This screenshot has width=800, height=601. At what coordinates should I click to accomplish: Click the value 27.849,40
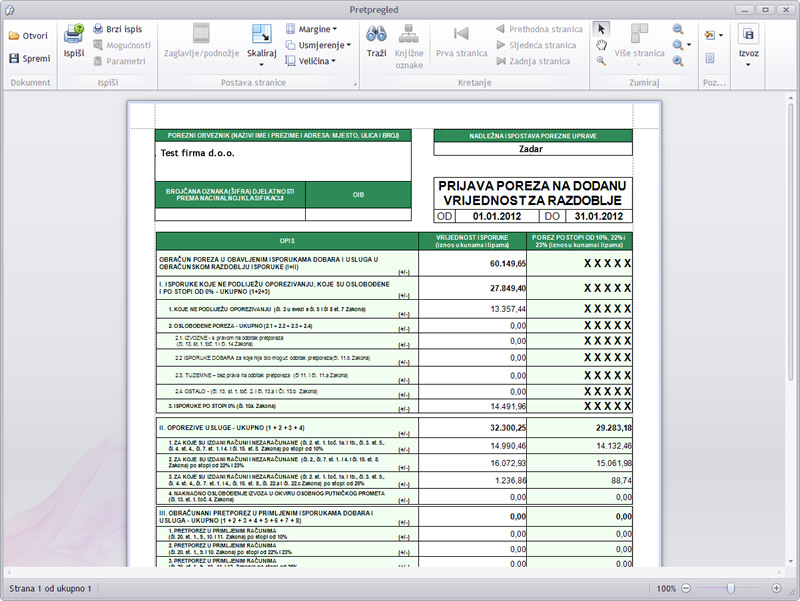tap(508, 288)
